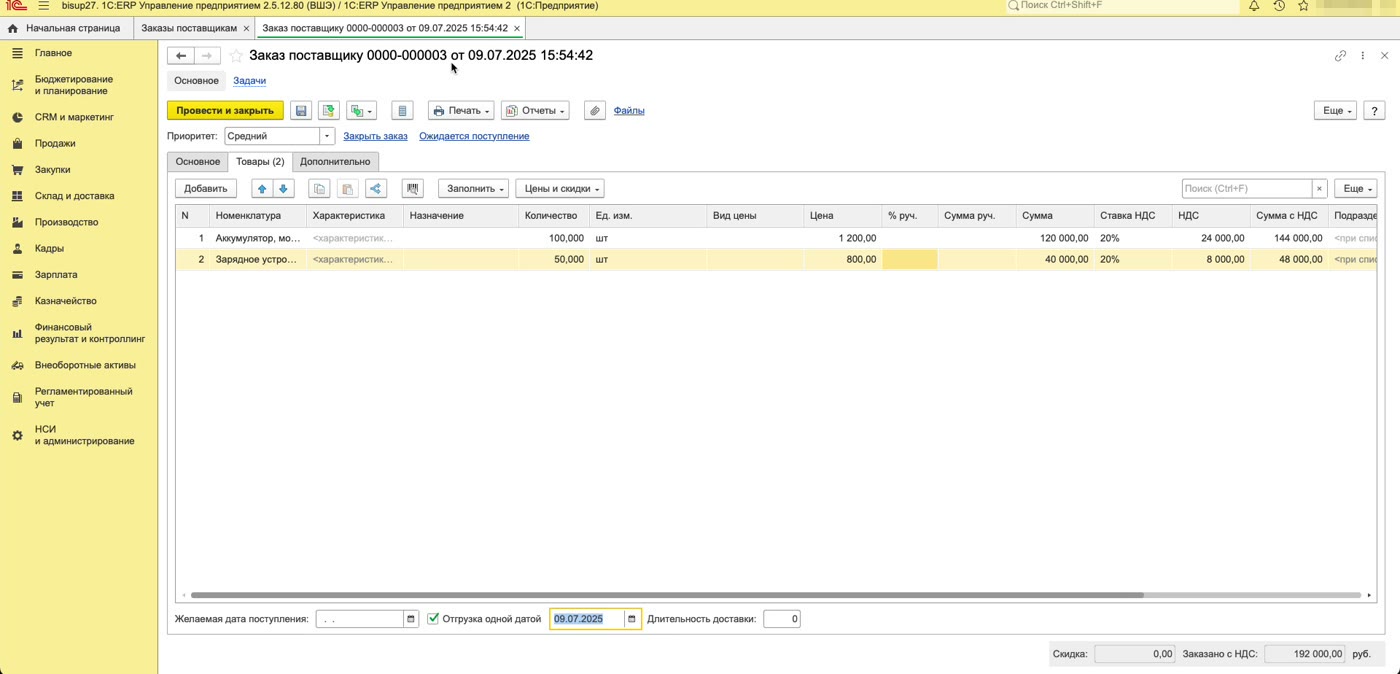Open the create-based-on dropdown
Image resolution: width=1400 pixels, height=674 pixels.
click(x=361, y=111)
